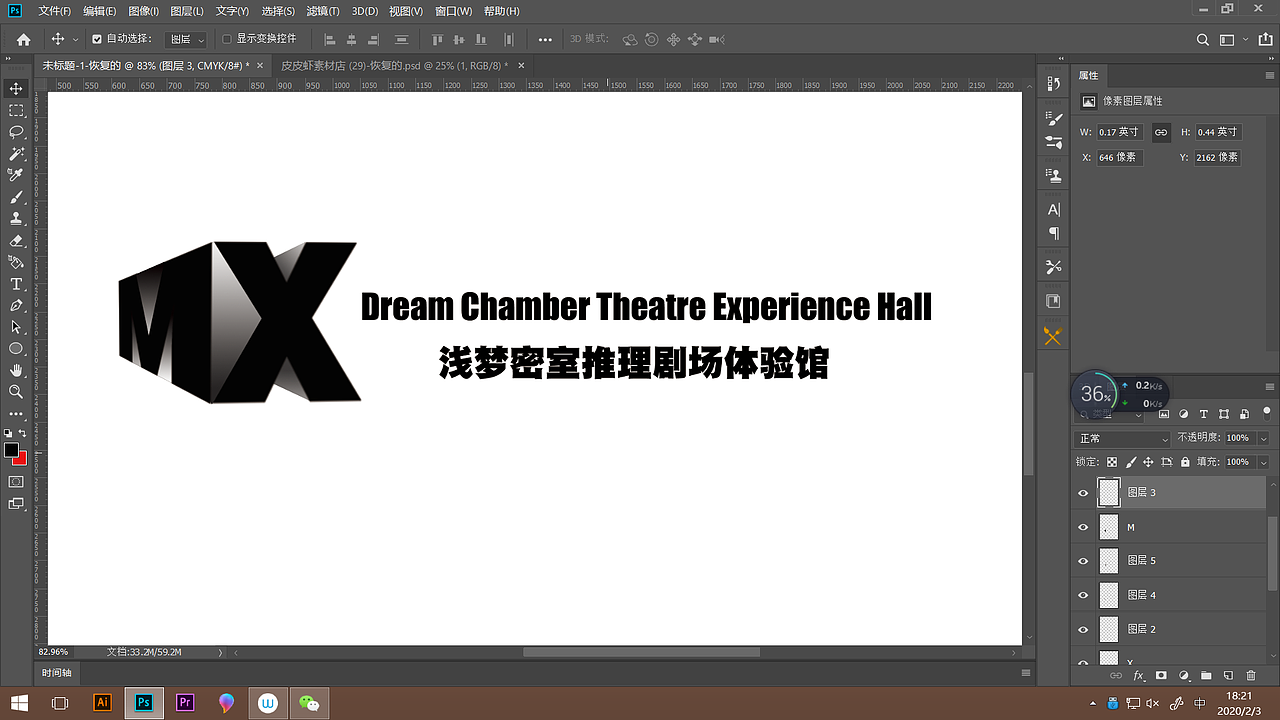Open the auto-select 图层 dropdown
The height and width of the screenshot is (720, 1280).
click(187, 39)
